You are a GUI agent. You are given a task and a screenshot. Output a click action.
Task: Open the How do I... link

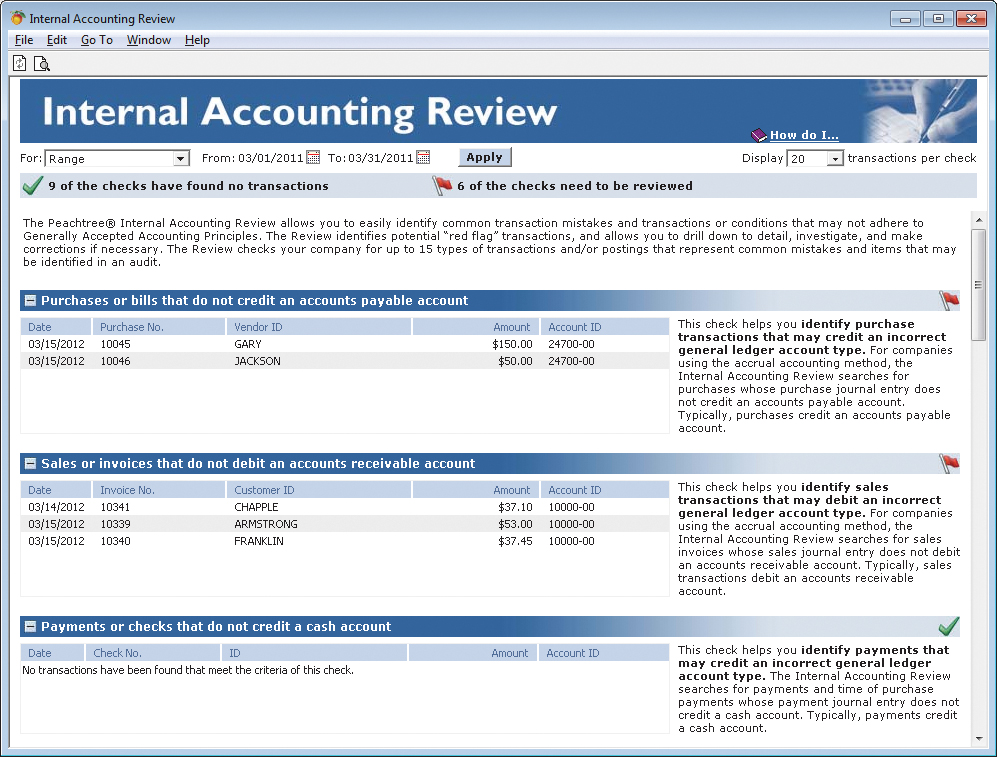pos(804,135)
